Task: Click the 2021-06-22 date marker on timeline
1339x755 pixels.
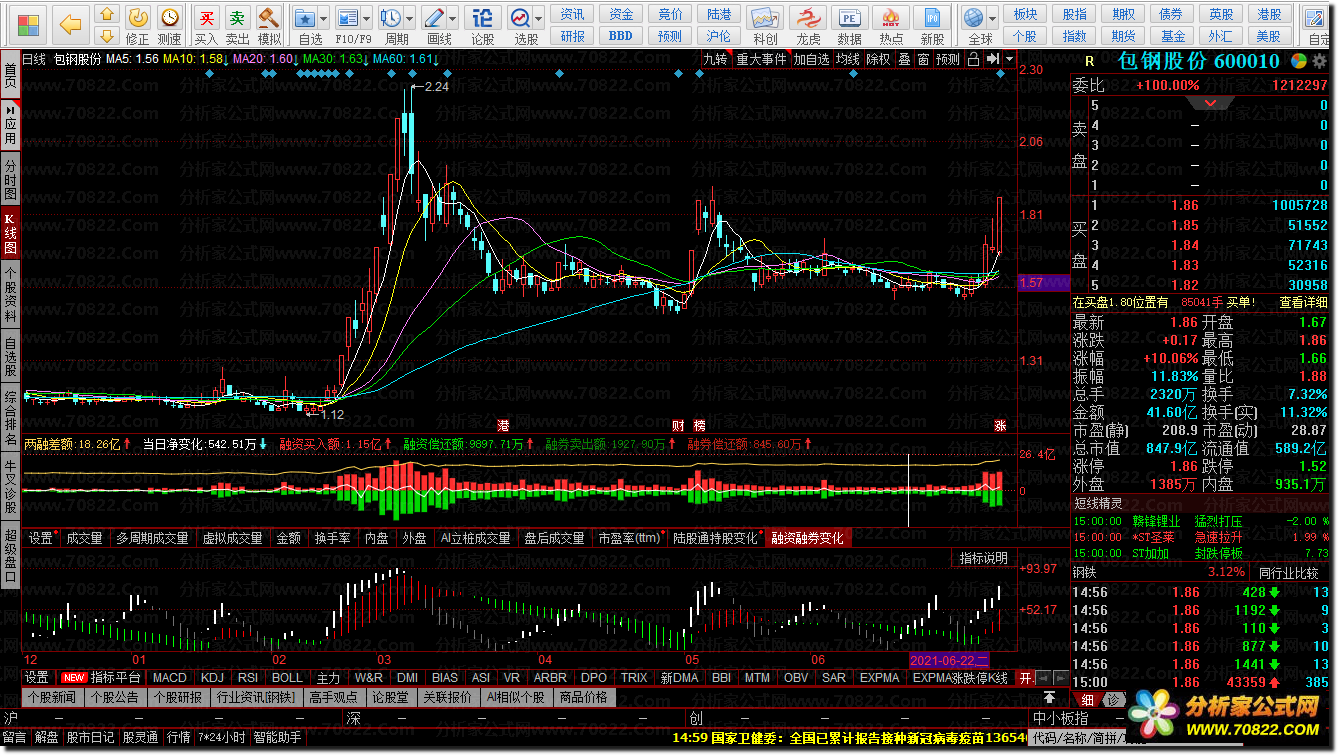Action: click(x=950, y=660)
